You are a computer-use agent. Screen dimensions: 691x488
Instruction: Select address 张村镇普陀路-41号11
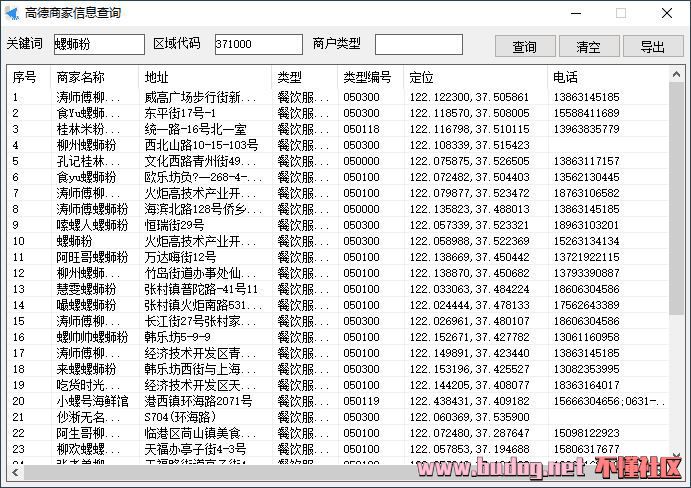point(201,289)
